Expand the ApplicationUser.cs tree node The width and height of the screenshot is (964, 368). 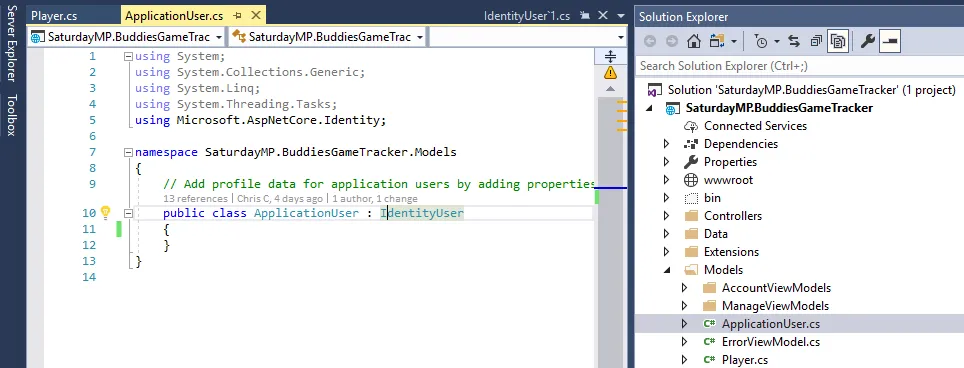[685, 324]
